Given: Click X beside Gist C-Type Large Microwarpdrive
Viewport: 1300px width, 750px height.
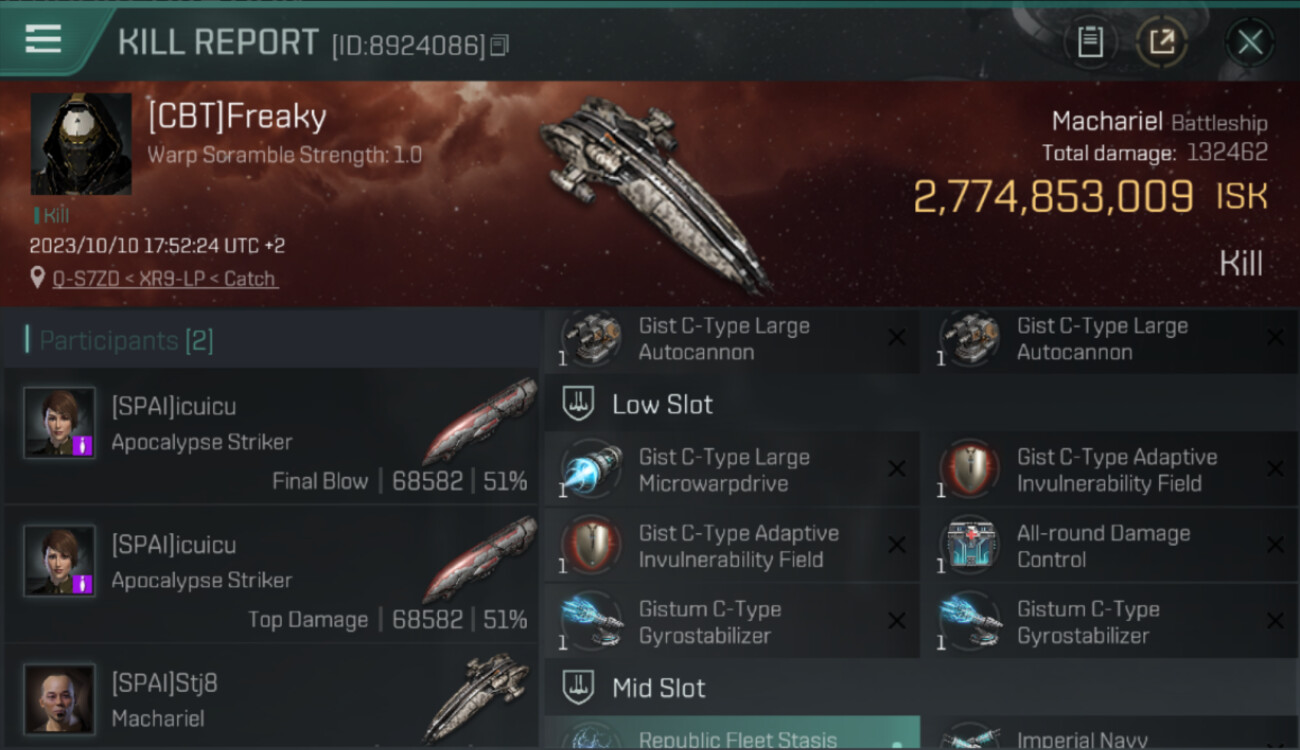Looking at the screenshot, I should [896, 469].
